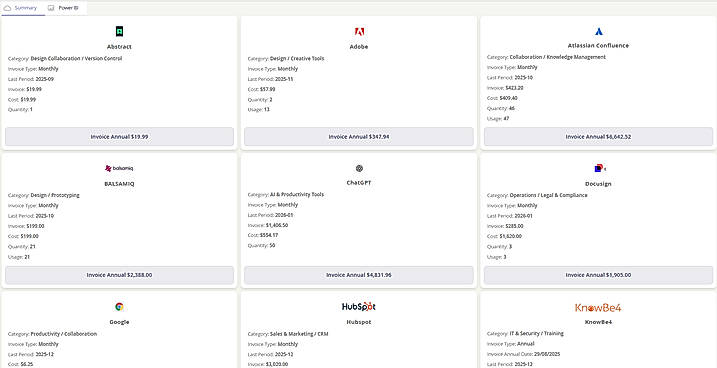Open Atlassian Confluence Invoice Annual button
This screenshot has height=368, width=717.
click(598, 137)
